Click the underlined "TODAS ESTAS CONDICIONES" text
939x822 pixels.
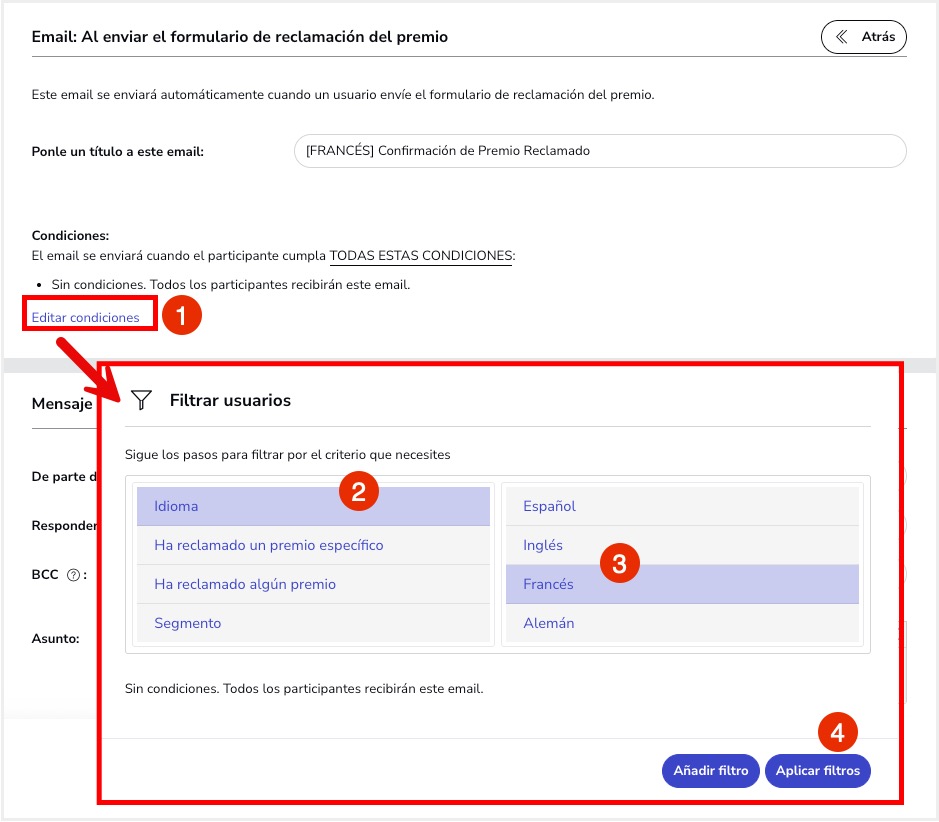pyautogui.click(x=420, y=254)
